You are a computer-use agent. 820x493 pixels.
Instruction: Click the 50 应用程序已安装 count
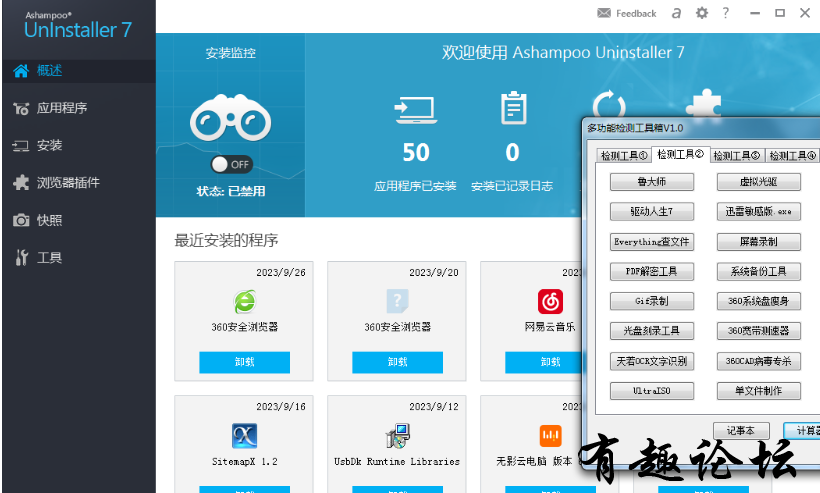tap(416, 153)
